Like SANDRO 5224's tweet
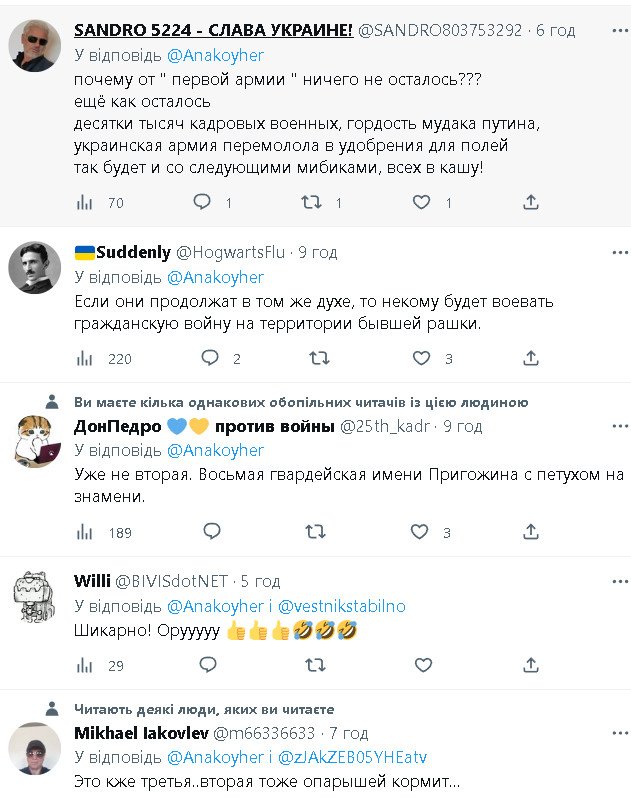The image size is (631, 798). 422,202
